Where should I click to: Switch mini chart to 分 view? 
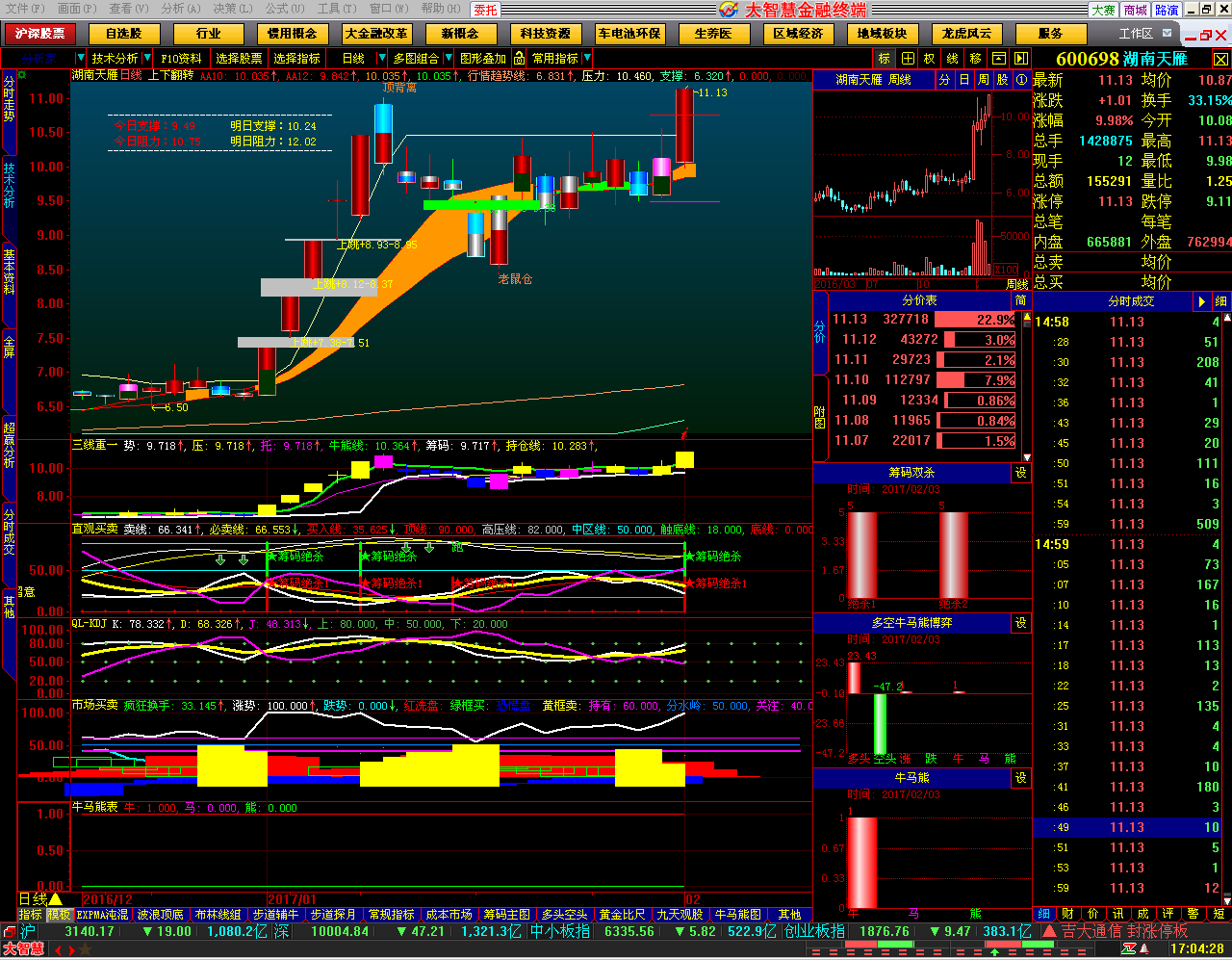[944, 80]
